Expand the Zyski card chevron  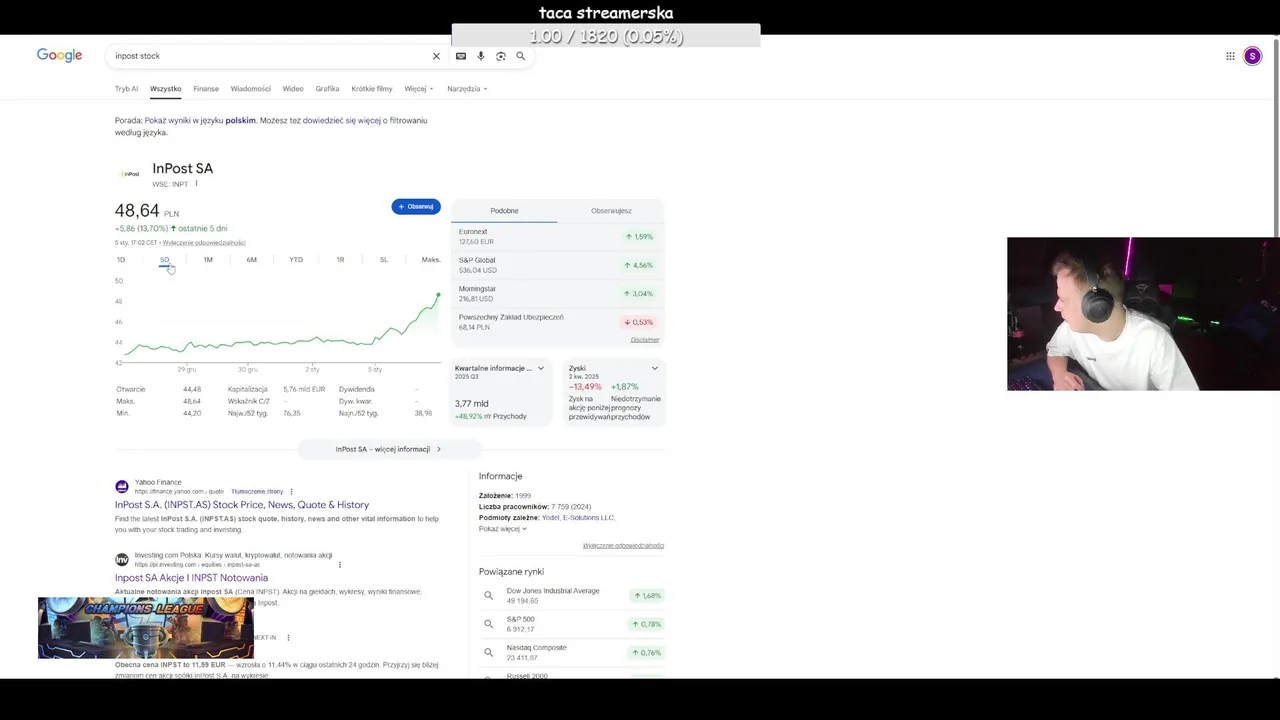[655, 368]
